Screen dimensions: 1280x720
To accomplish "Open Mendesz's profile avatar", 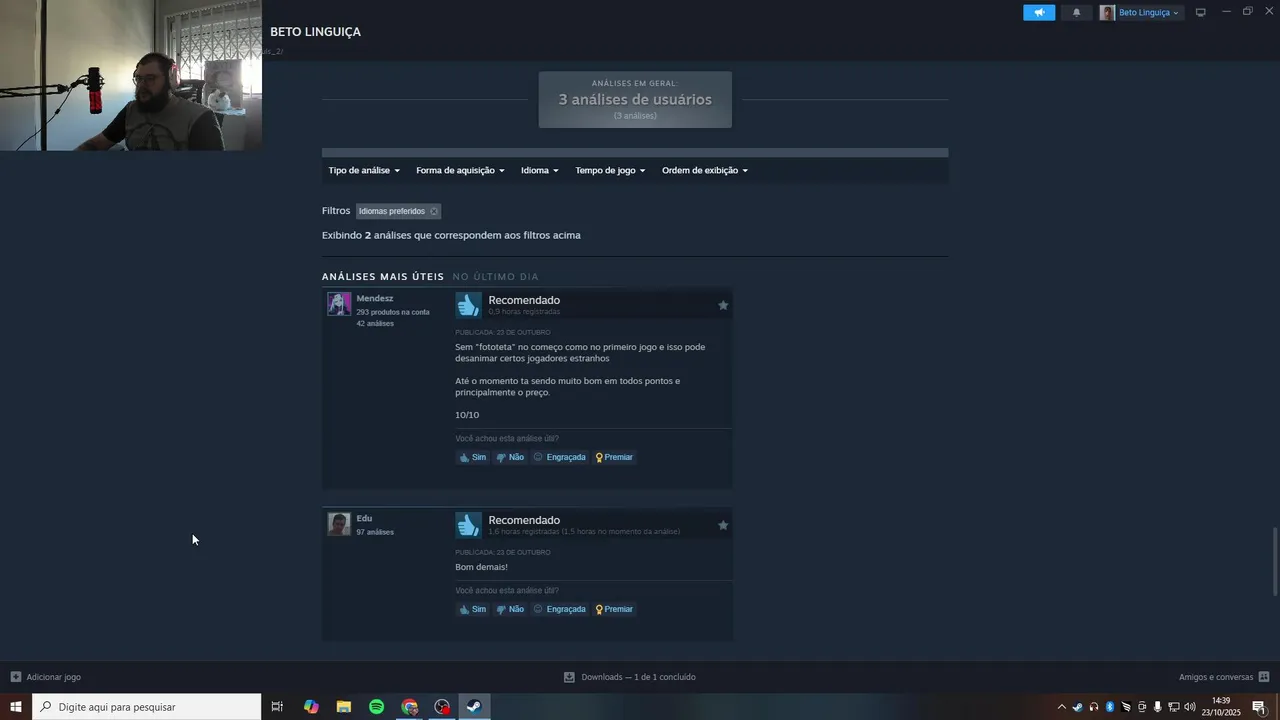I will (x=339, y=304).
